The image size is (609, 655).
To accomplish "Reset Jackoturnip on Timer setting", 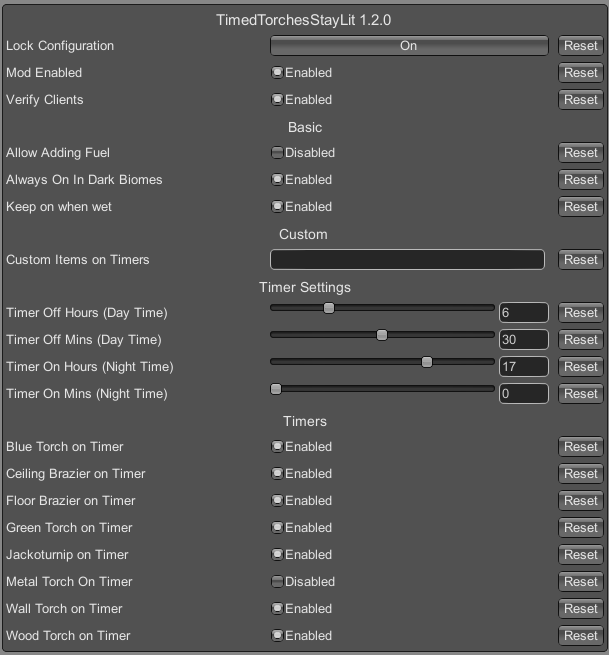I will (581, 555).
